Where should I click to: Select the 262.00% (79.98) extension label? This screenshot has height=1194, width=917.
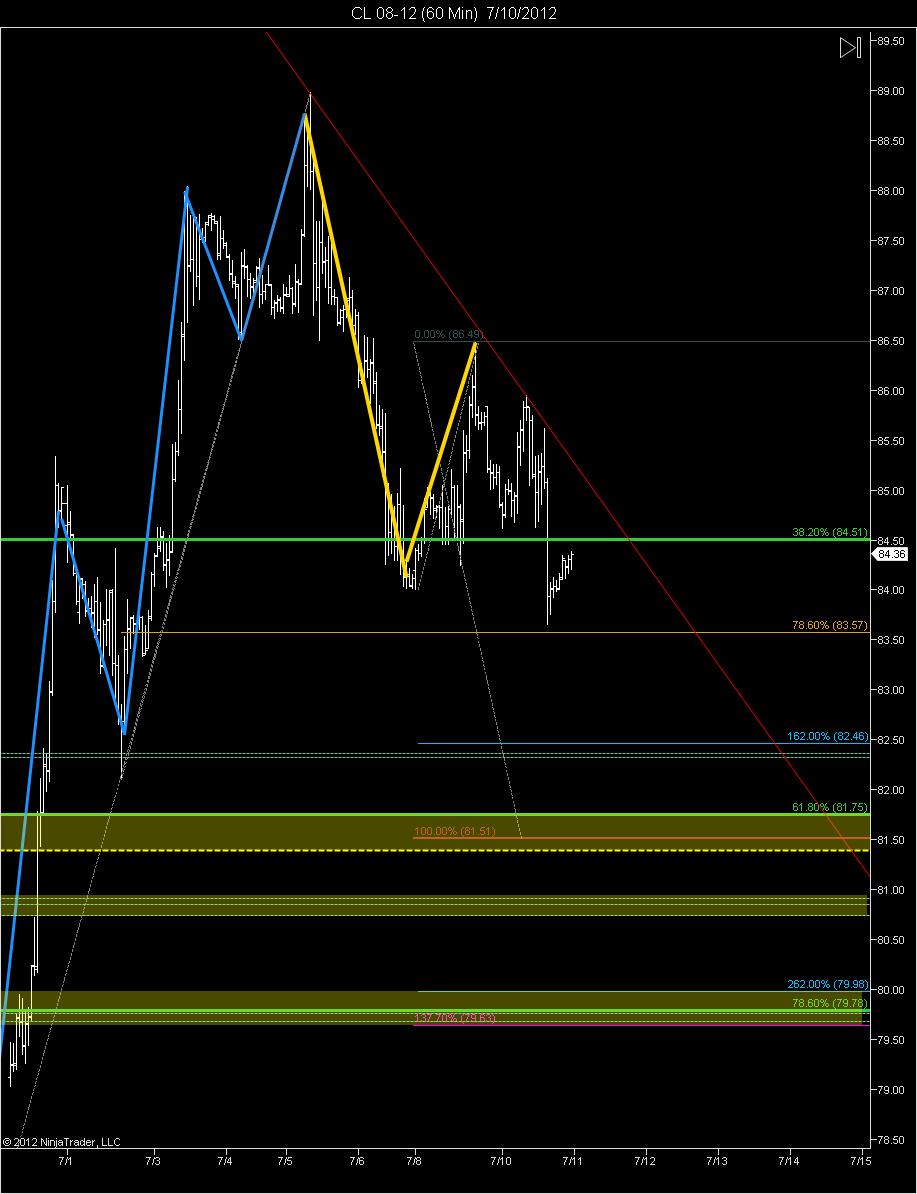point(827,984)
